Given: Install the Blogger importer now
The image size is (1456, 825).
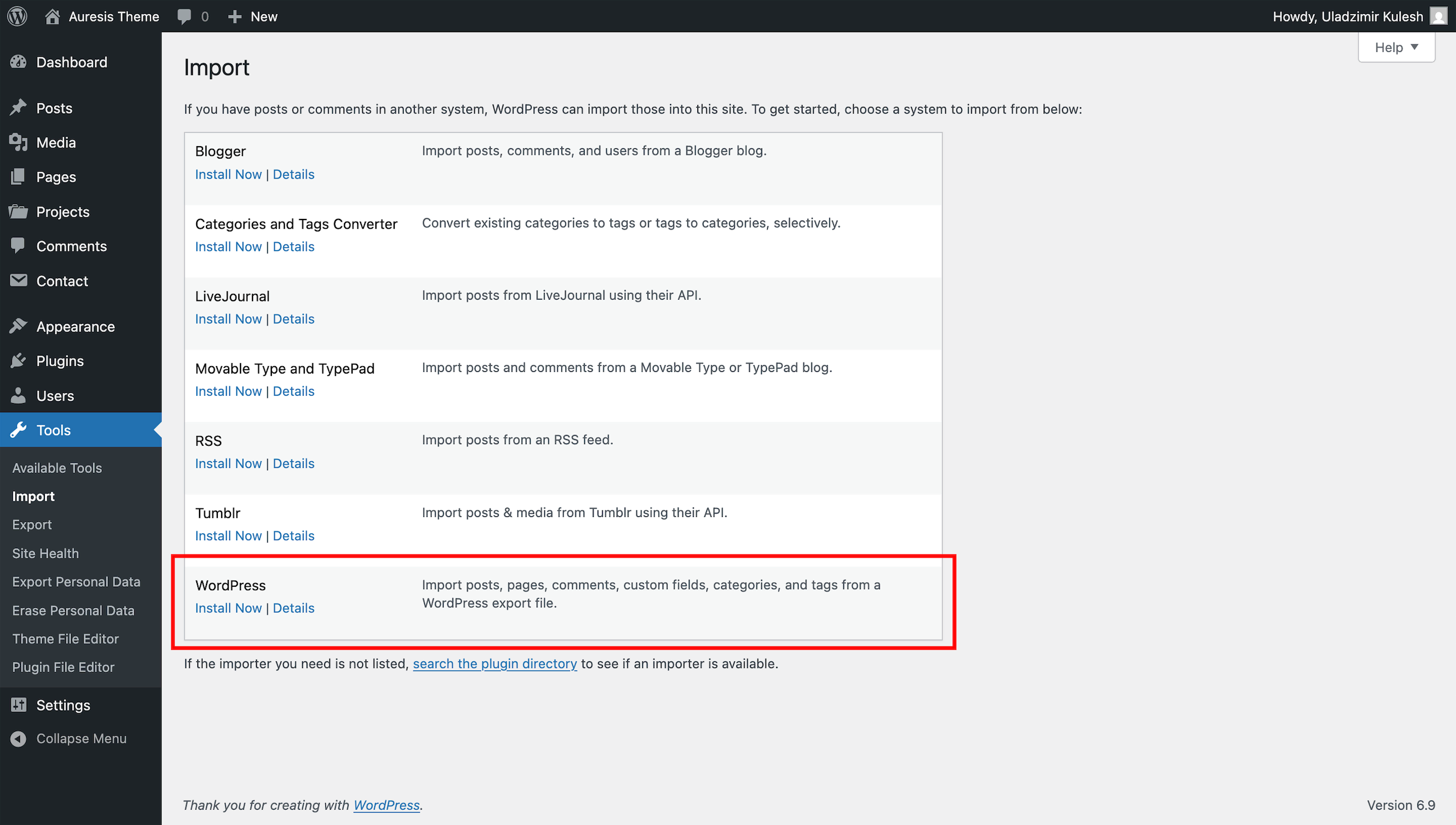Looking at the screenshot, I should [228, 175].
